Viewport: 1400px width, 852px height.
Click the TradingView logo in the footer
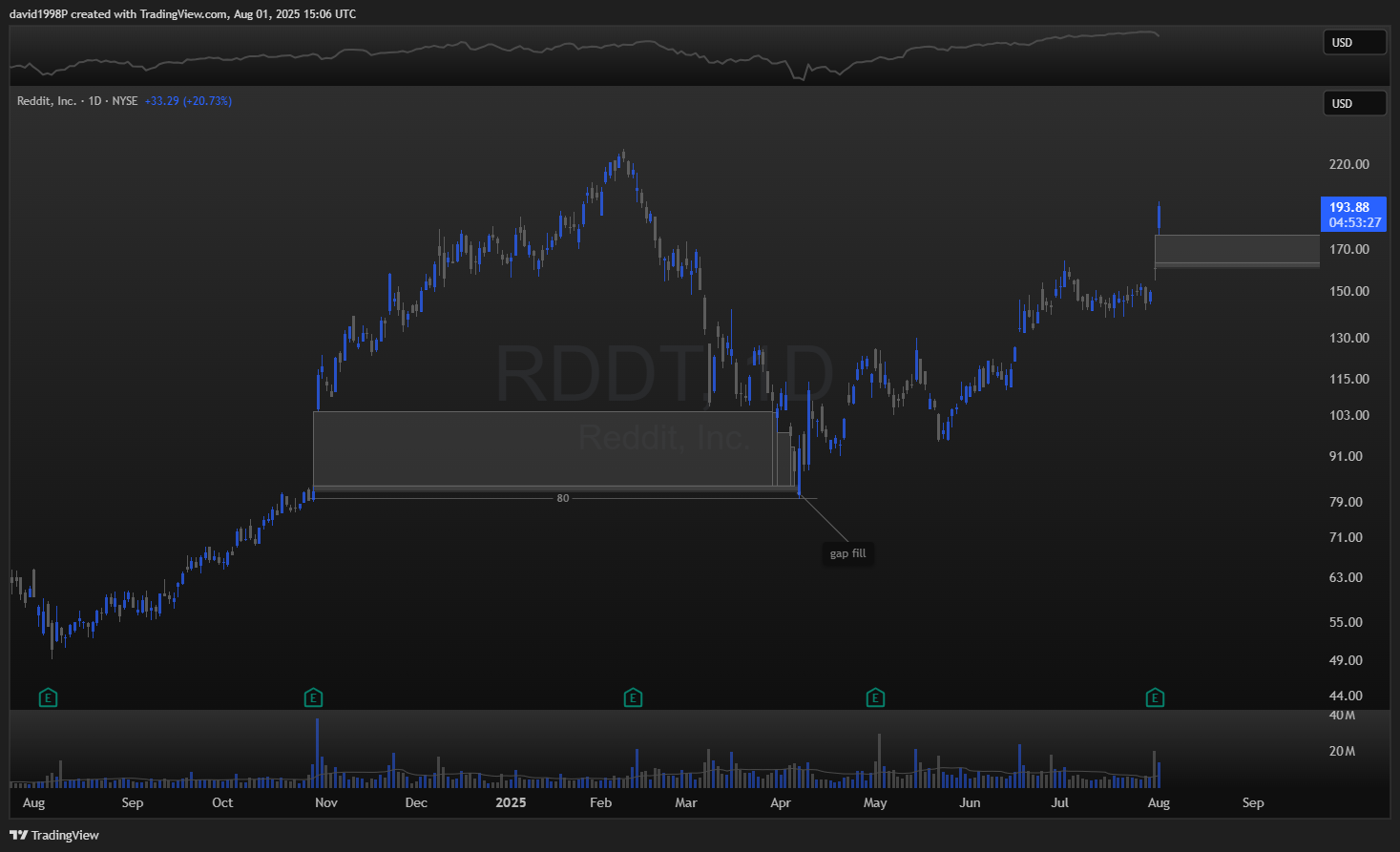pos(54,835)
